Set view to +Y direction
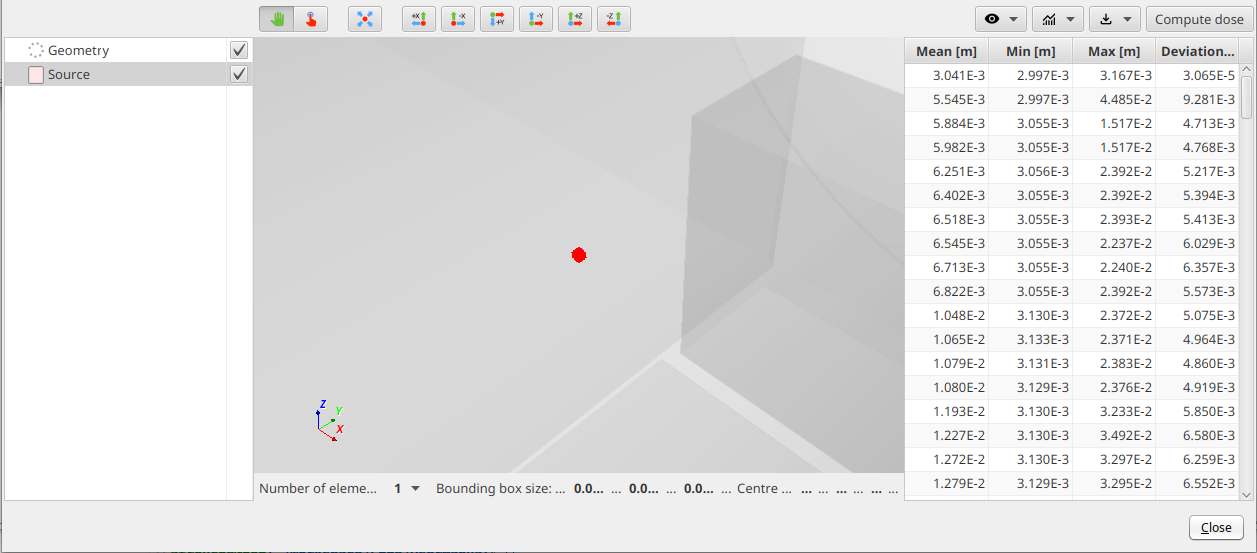1257x553 pixels. [x=497, y=19]
